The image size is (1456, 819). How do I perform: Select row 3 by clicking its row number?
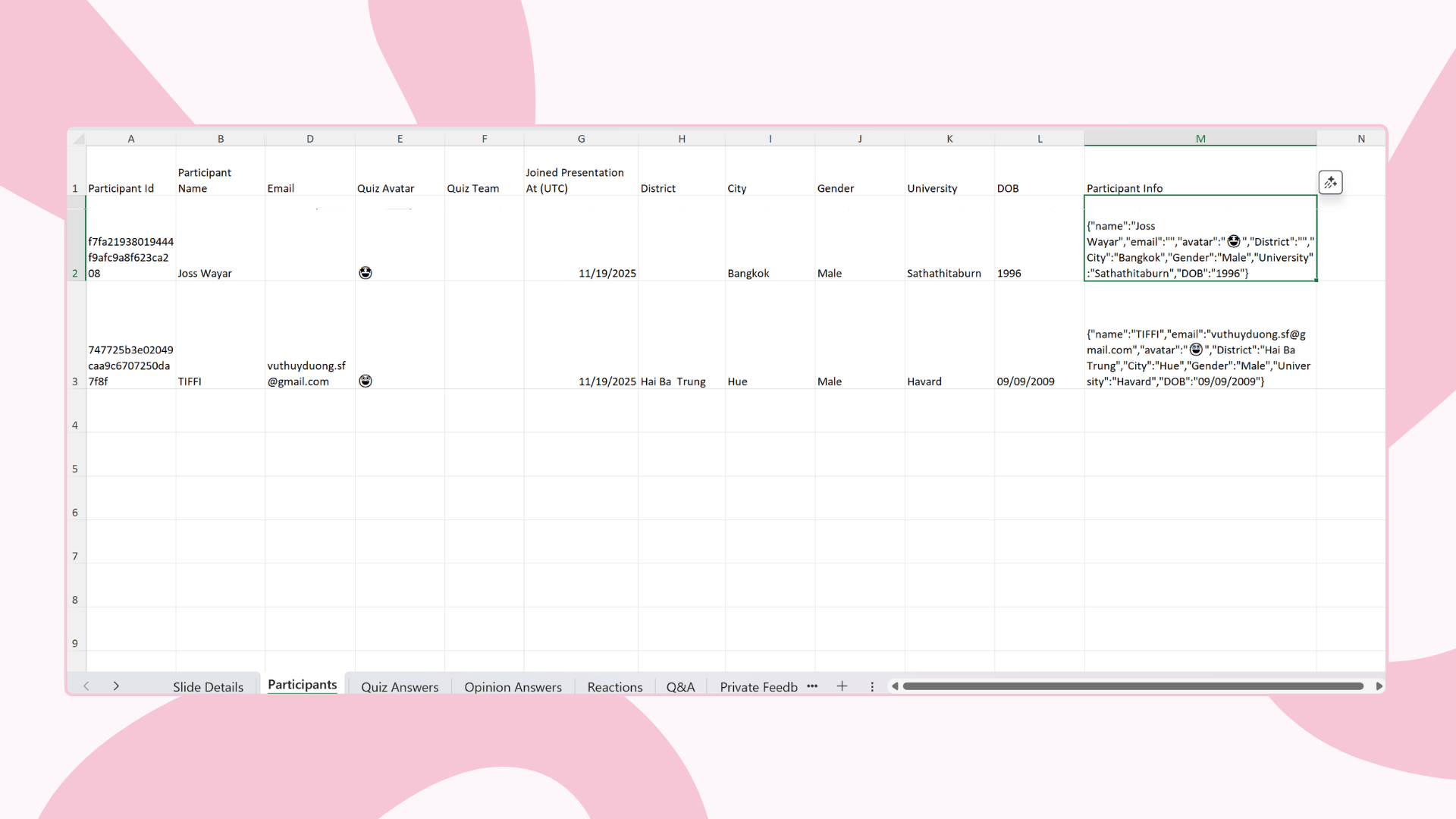pyautogui.click(x=74, y=381)
